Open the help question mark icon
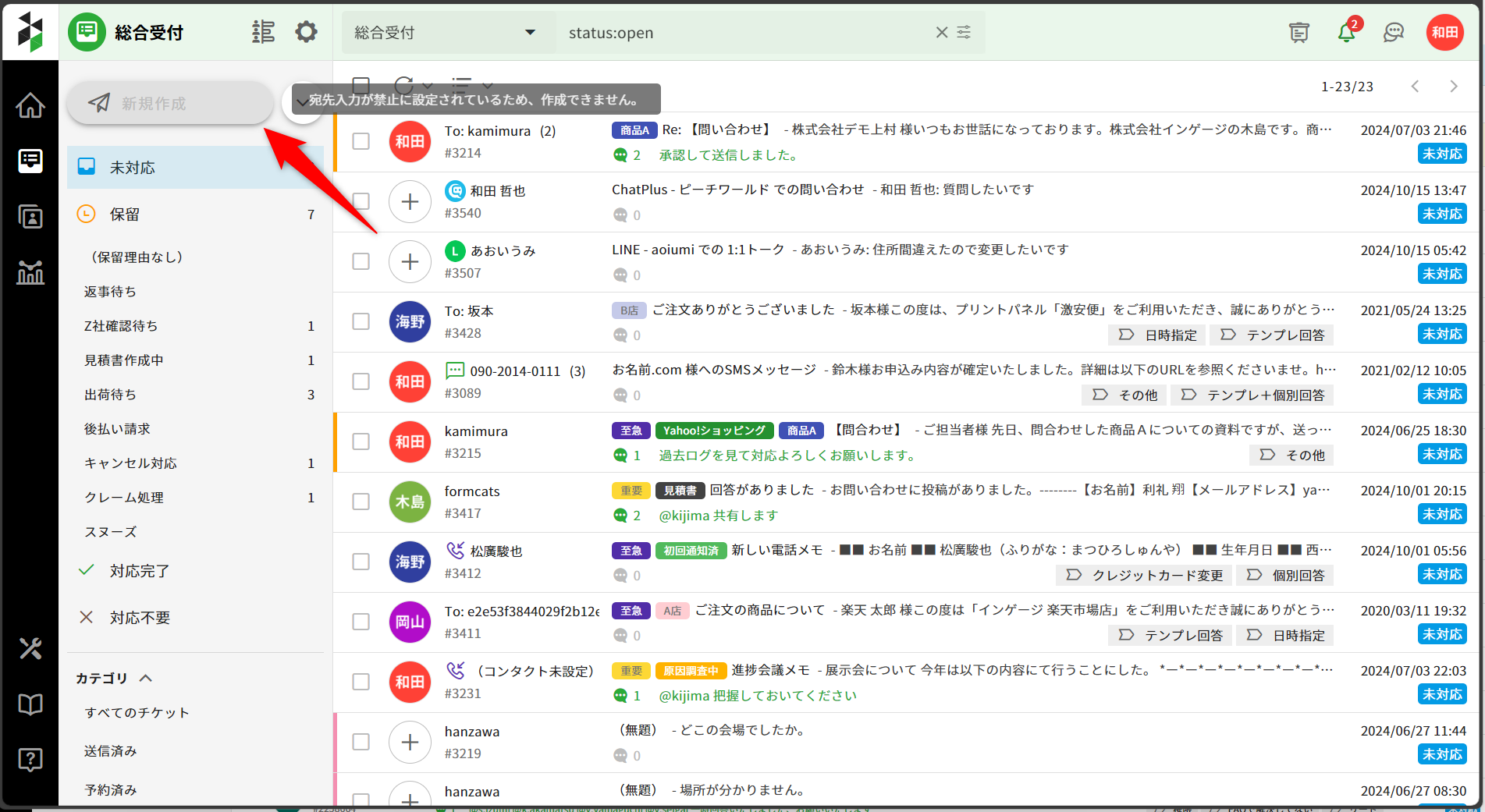This screenshot has width=1485, height=812. pos(30,759)
